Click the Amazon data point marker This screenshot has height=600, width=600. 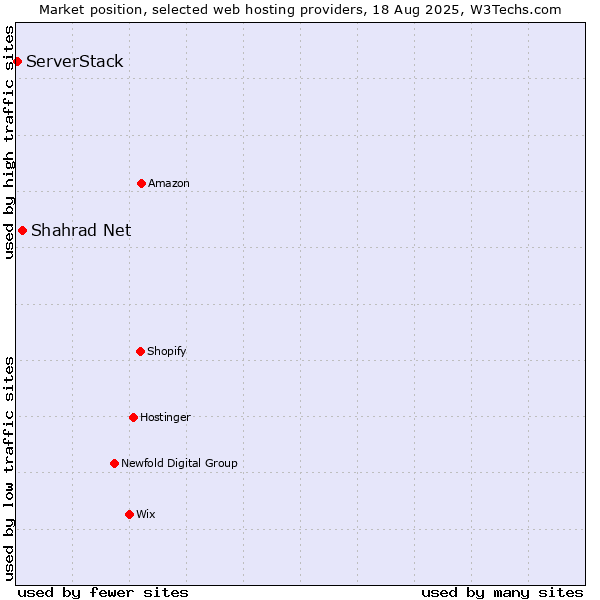pyautogui.click(x=141, y=184)
